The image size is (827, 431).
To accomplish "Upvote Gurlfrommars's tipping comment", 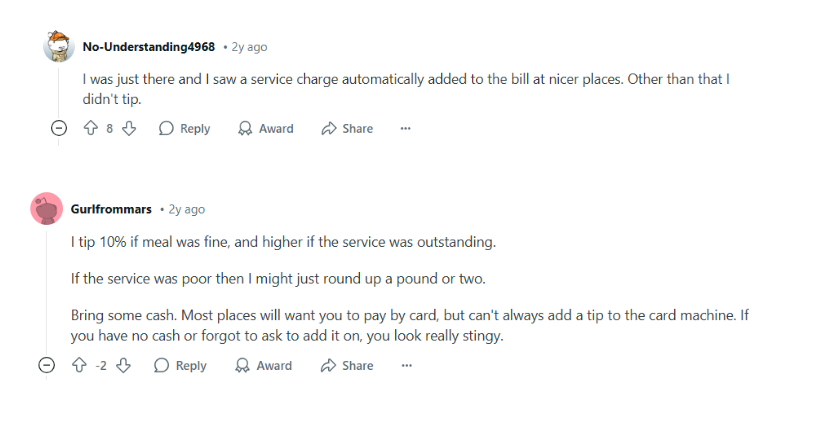I will (x=80, y=366).
